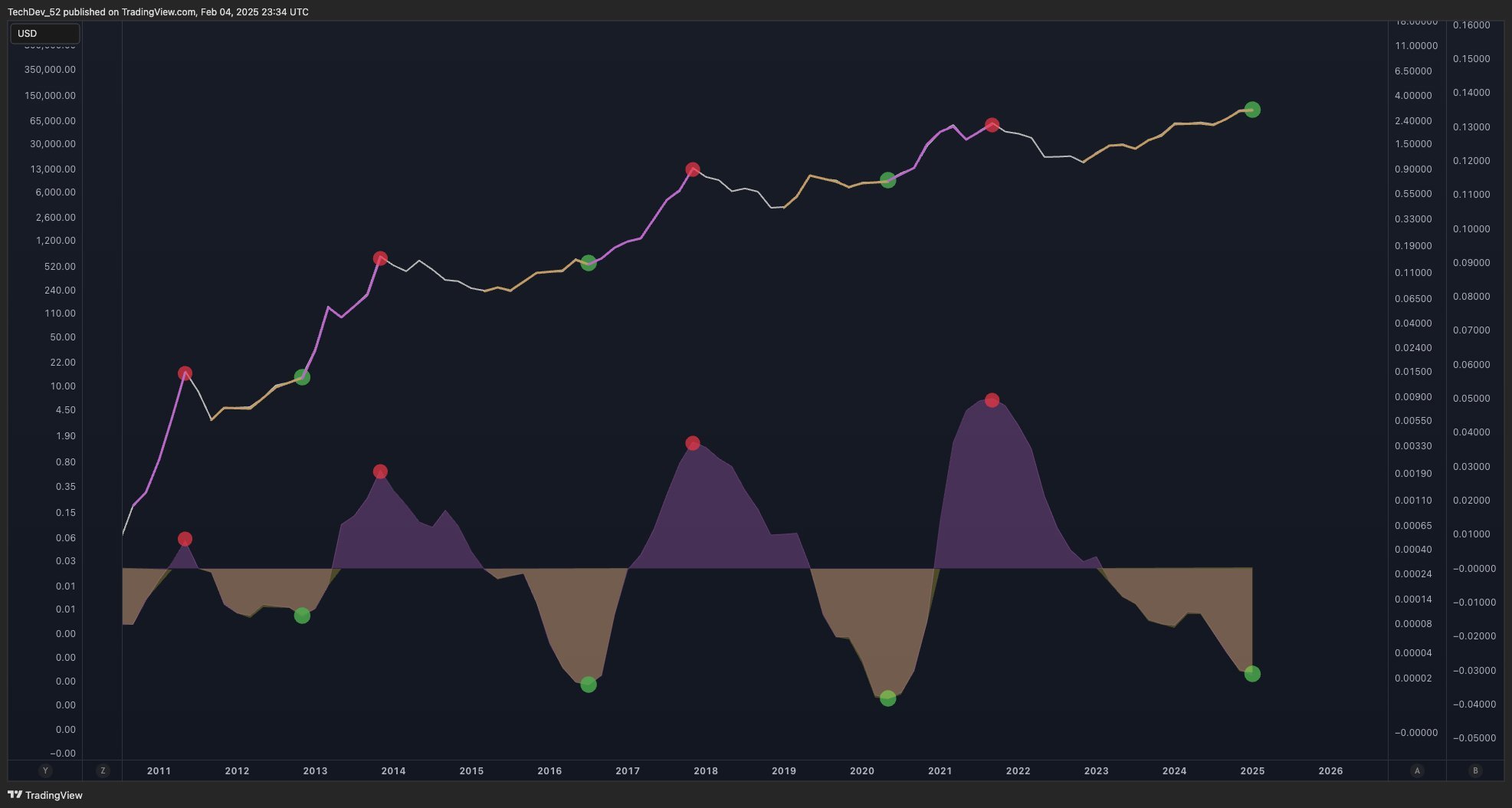Click the 110.00 price scale value

click(60, 314)
